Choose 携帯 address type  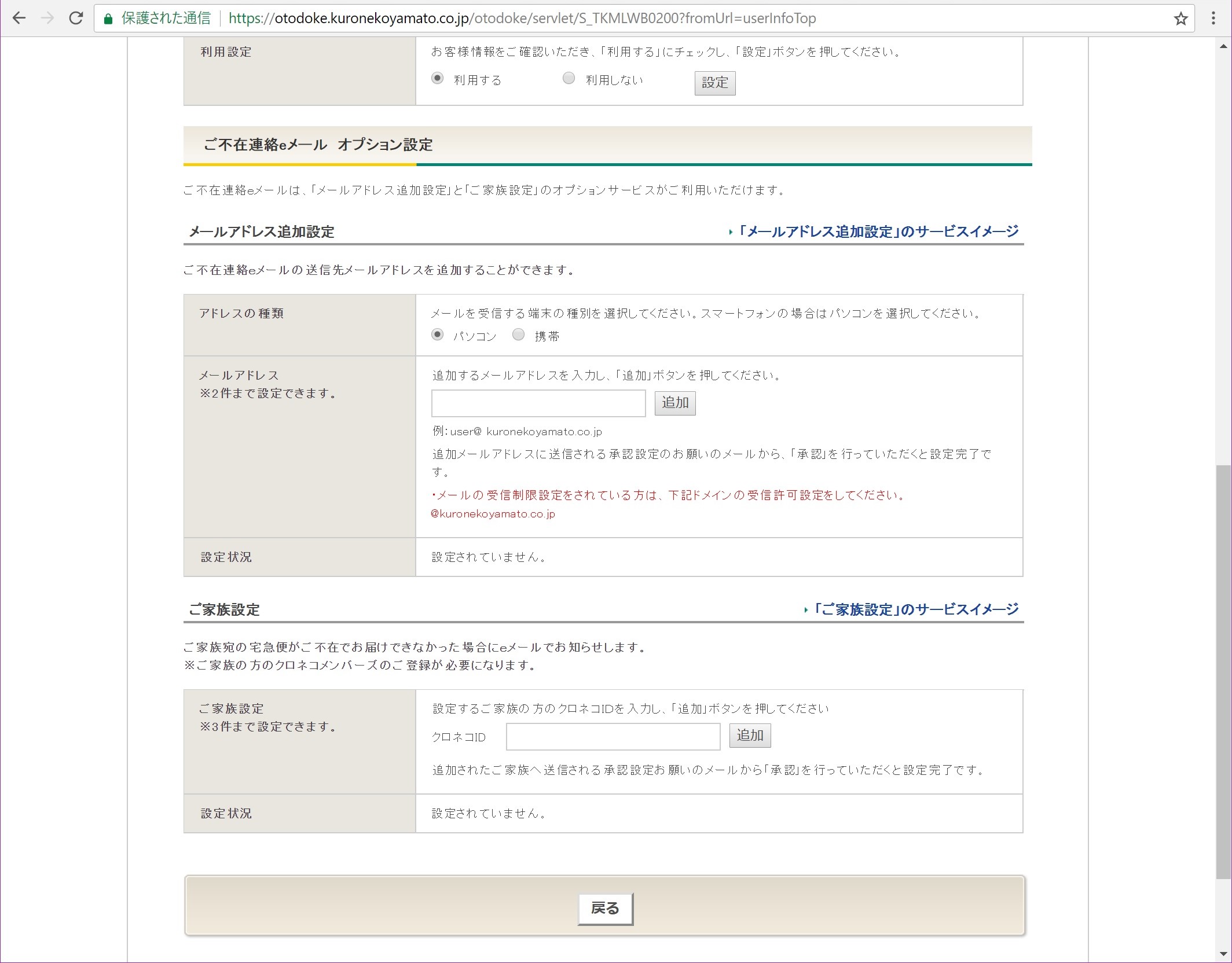pos(519,335)
